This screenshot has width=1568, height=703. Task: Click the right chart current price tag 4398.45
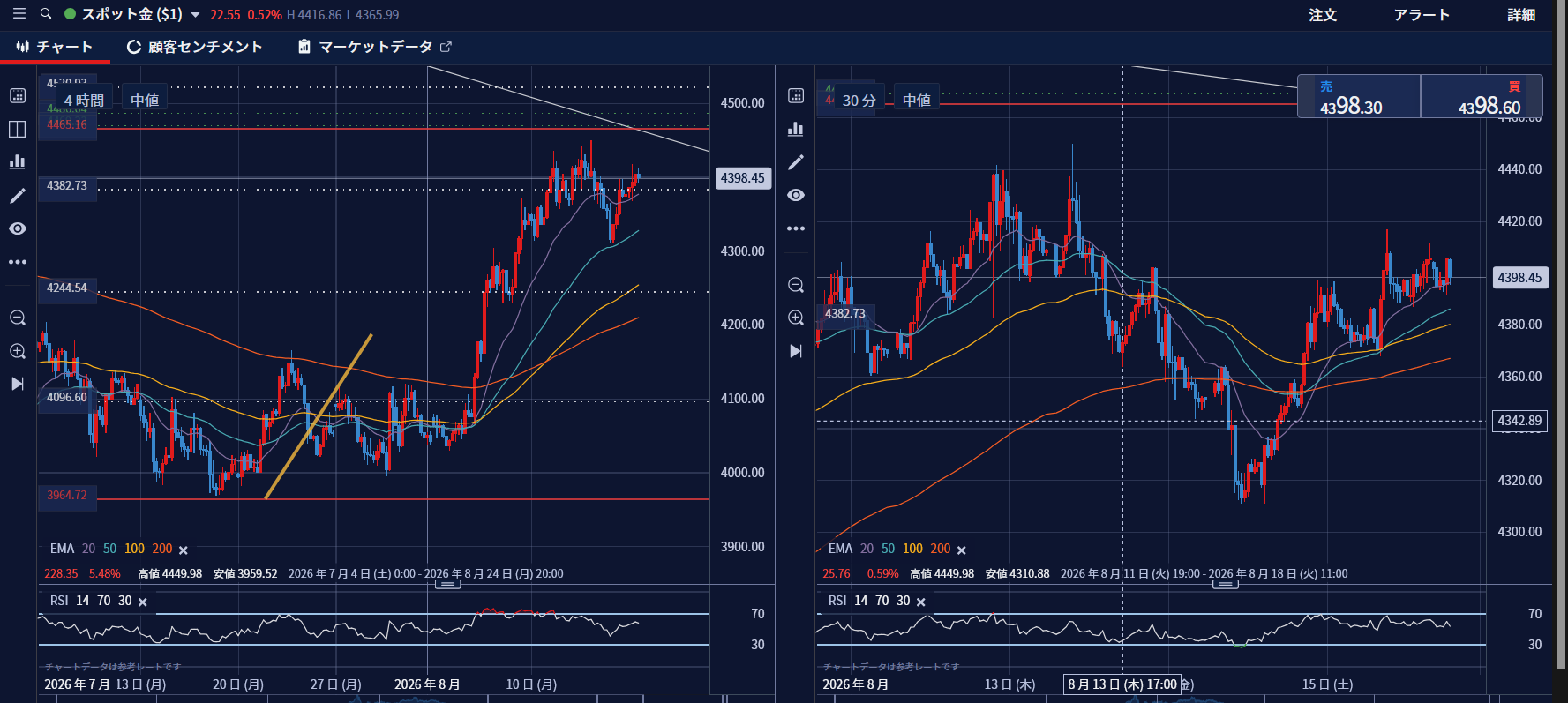click(x=1519, y=278)
